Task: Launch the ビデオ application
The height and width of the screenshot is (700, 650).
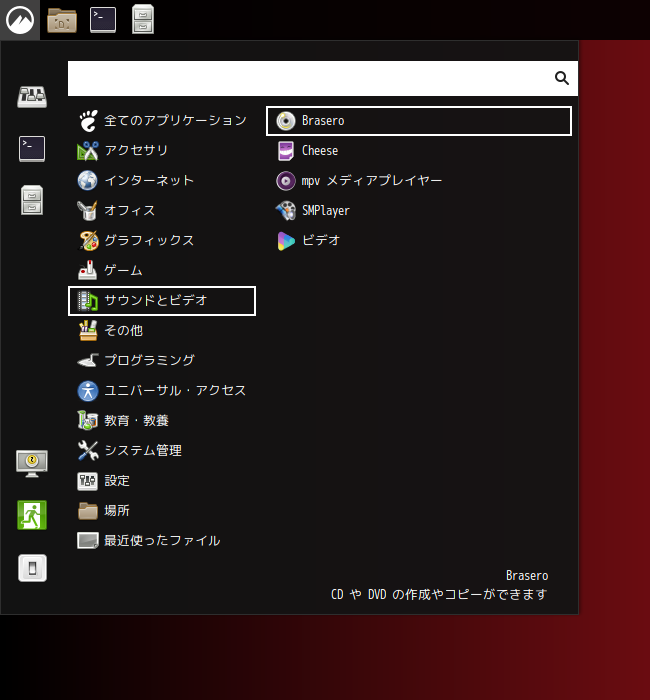Action: 419,241
